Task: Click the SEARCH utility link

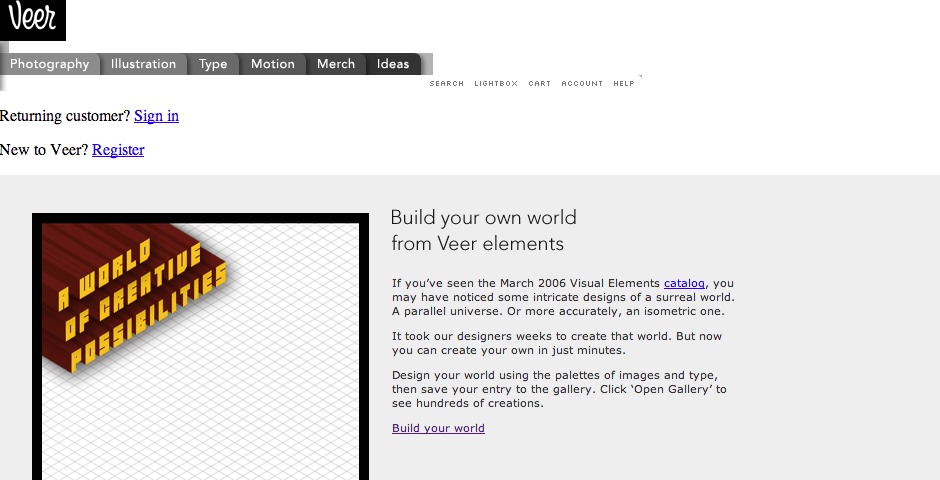Action: (x=447, y=83)
